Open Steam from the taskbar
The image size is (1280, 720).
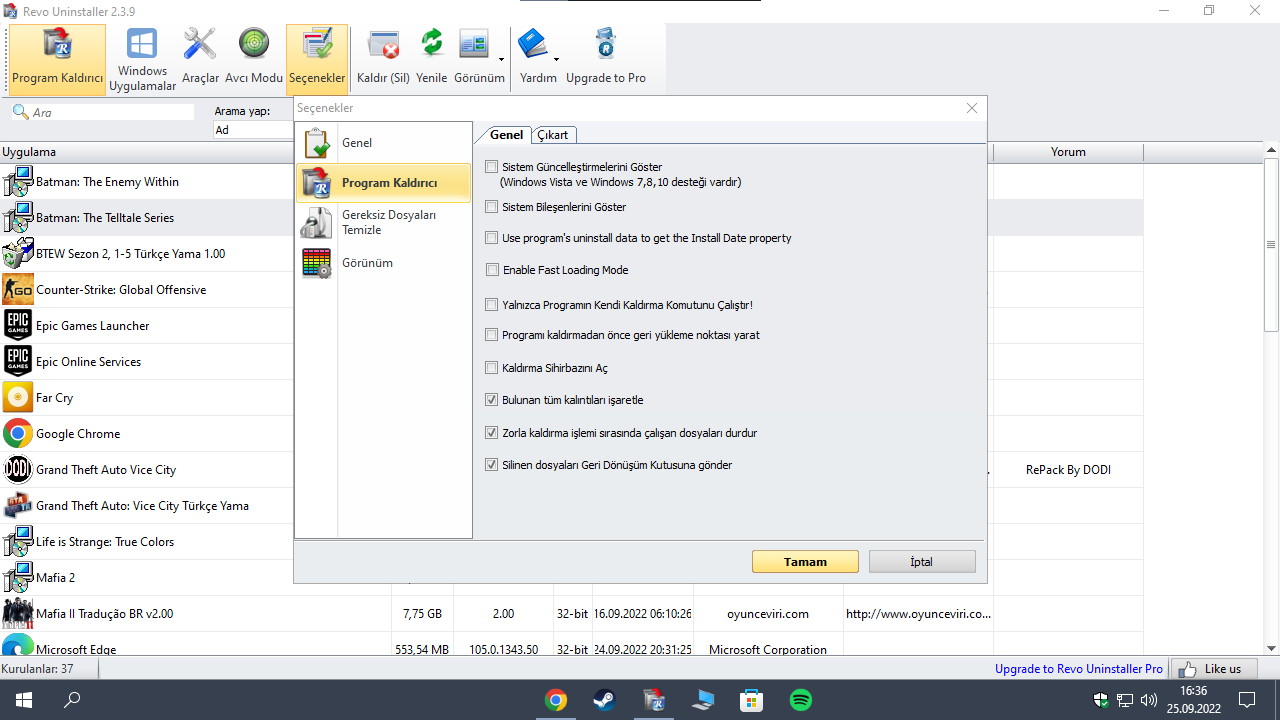point(605,700)
